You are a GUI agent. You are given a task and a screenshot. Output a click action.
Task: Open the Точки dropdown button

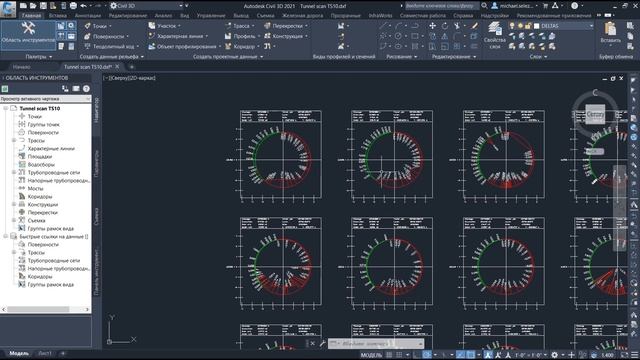point(98,26)
